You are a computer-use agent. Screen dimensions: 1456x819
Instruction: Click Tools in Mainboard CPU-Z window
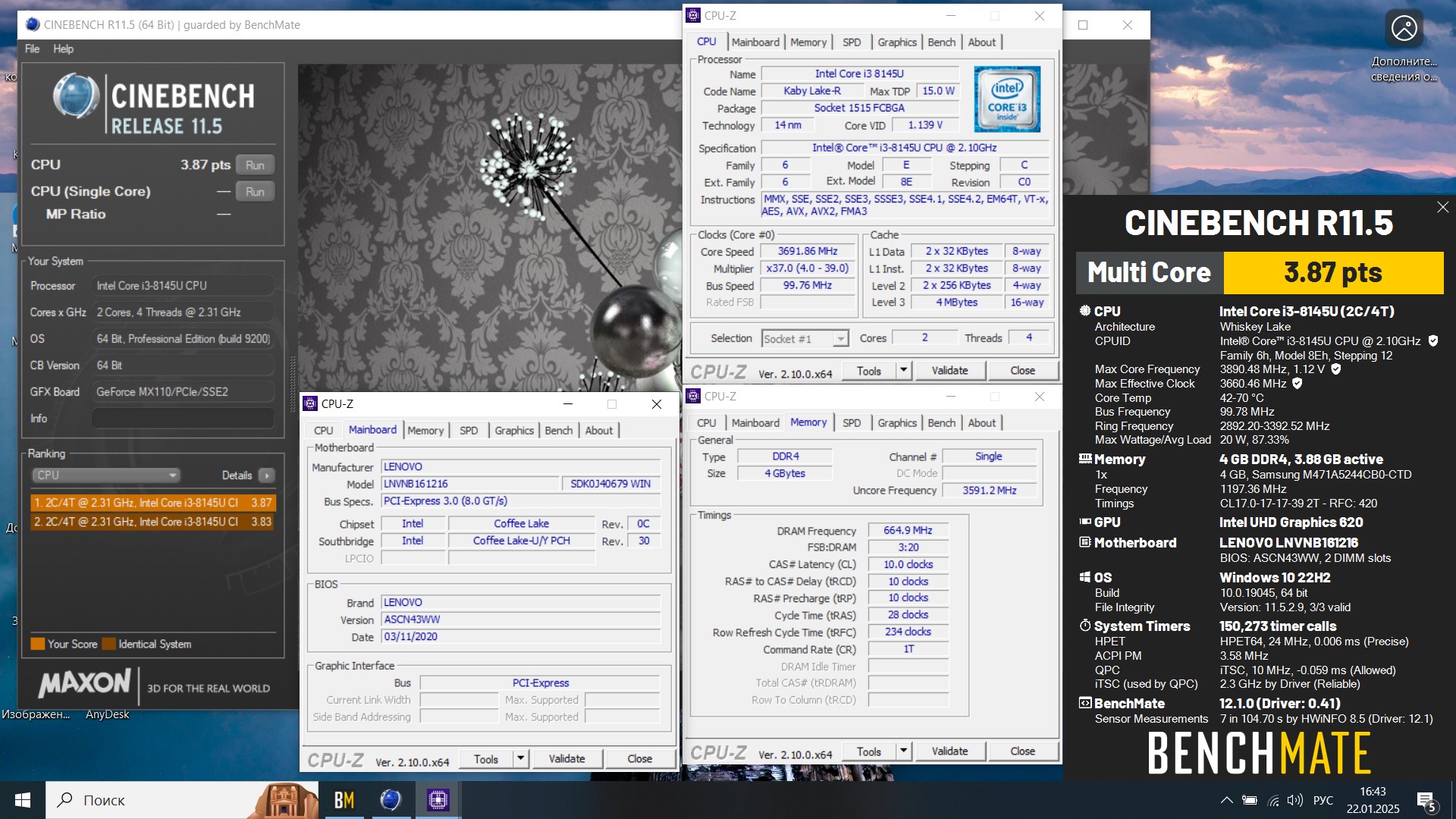(486, 759)
